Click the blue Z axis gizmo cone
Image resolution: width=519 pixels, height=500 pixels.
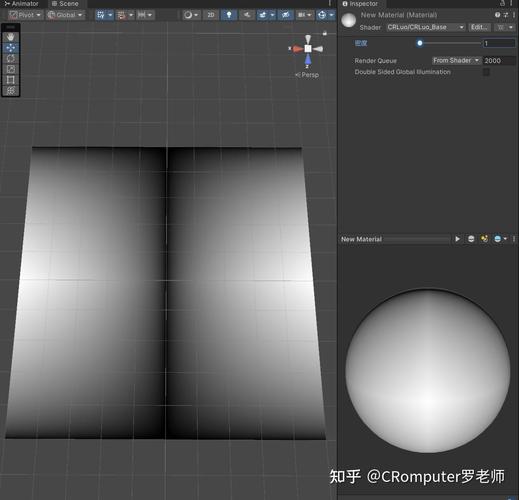pos(308,60)
